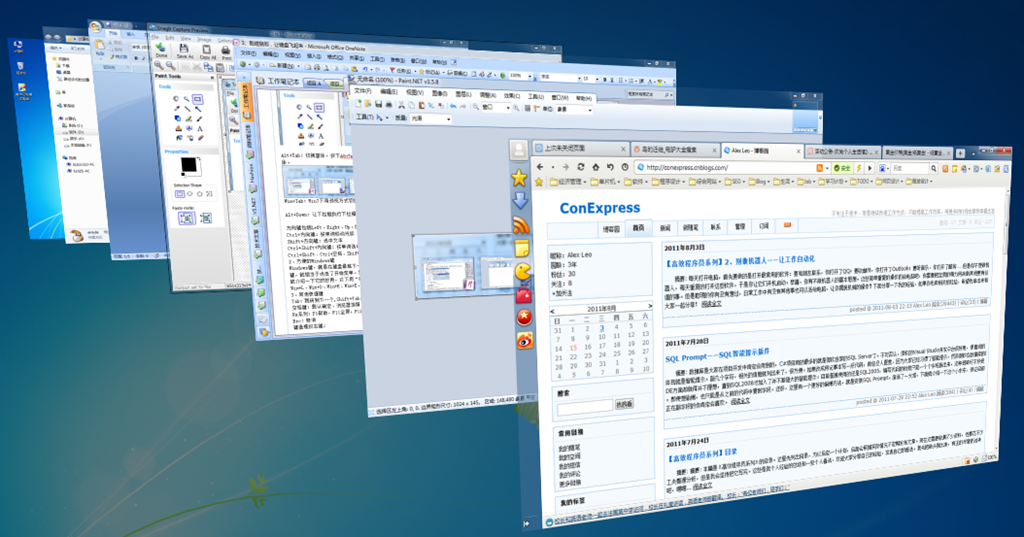Open the 程序设计 bookmark folder dropdown

click(x=669, y=182)
